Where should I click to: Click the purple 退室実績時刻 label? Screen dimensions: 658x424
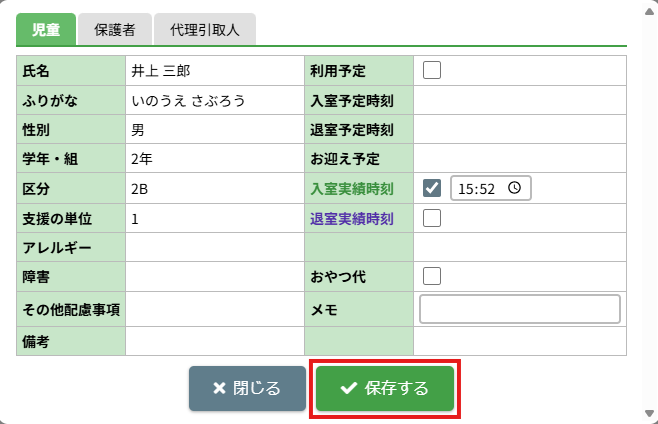point(352,217)
